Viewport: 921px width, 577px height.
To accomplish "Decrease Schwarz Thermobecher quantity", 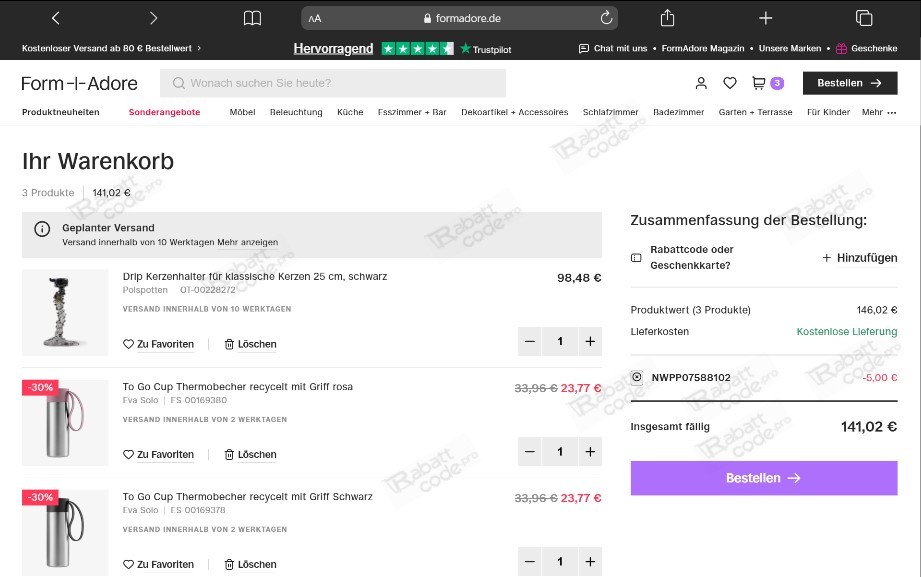I will (530, 562).
